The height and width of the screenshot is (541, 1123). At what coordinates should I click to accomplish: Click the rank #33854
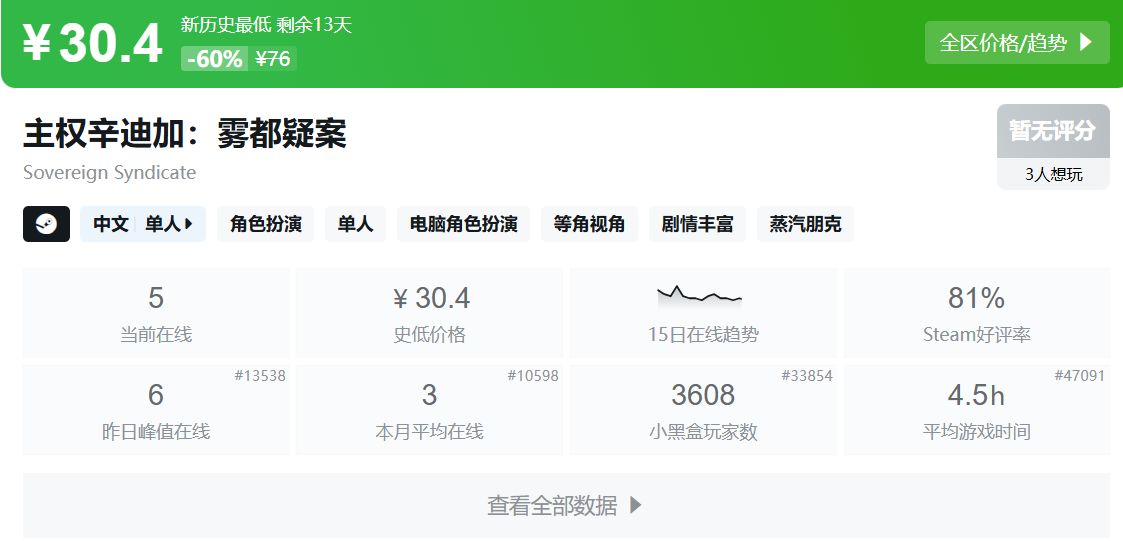(x=806, y=375)
